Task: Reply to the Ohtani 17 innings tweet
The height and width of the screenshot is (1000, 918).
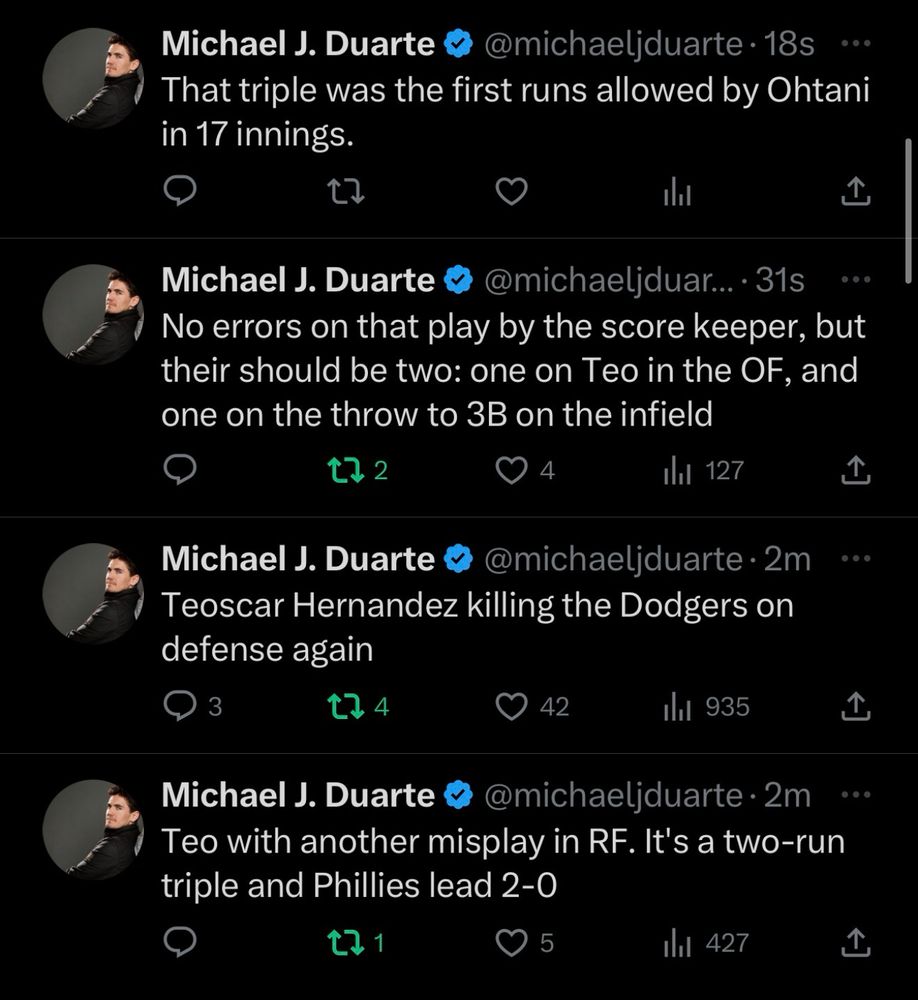Action: point(180,191)
